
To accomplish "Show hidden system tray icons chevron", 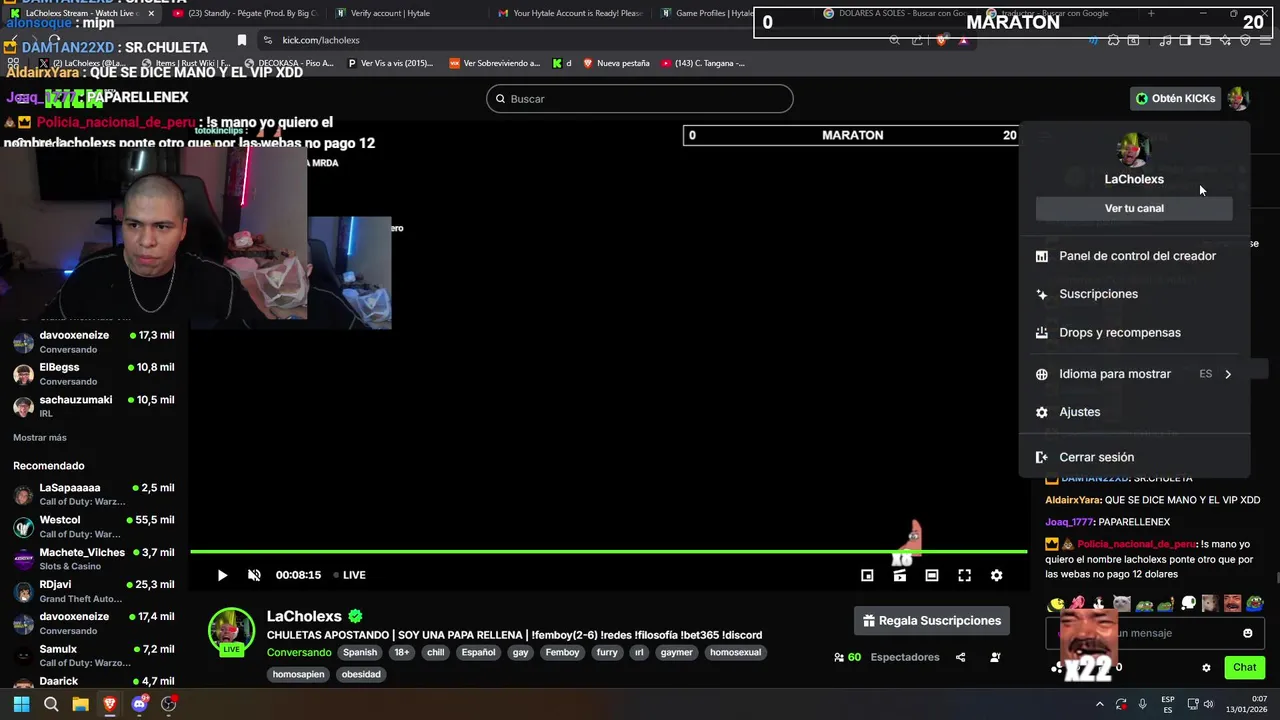I will click(x=1099, y=704).
